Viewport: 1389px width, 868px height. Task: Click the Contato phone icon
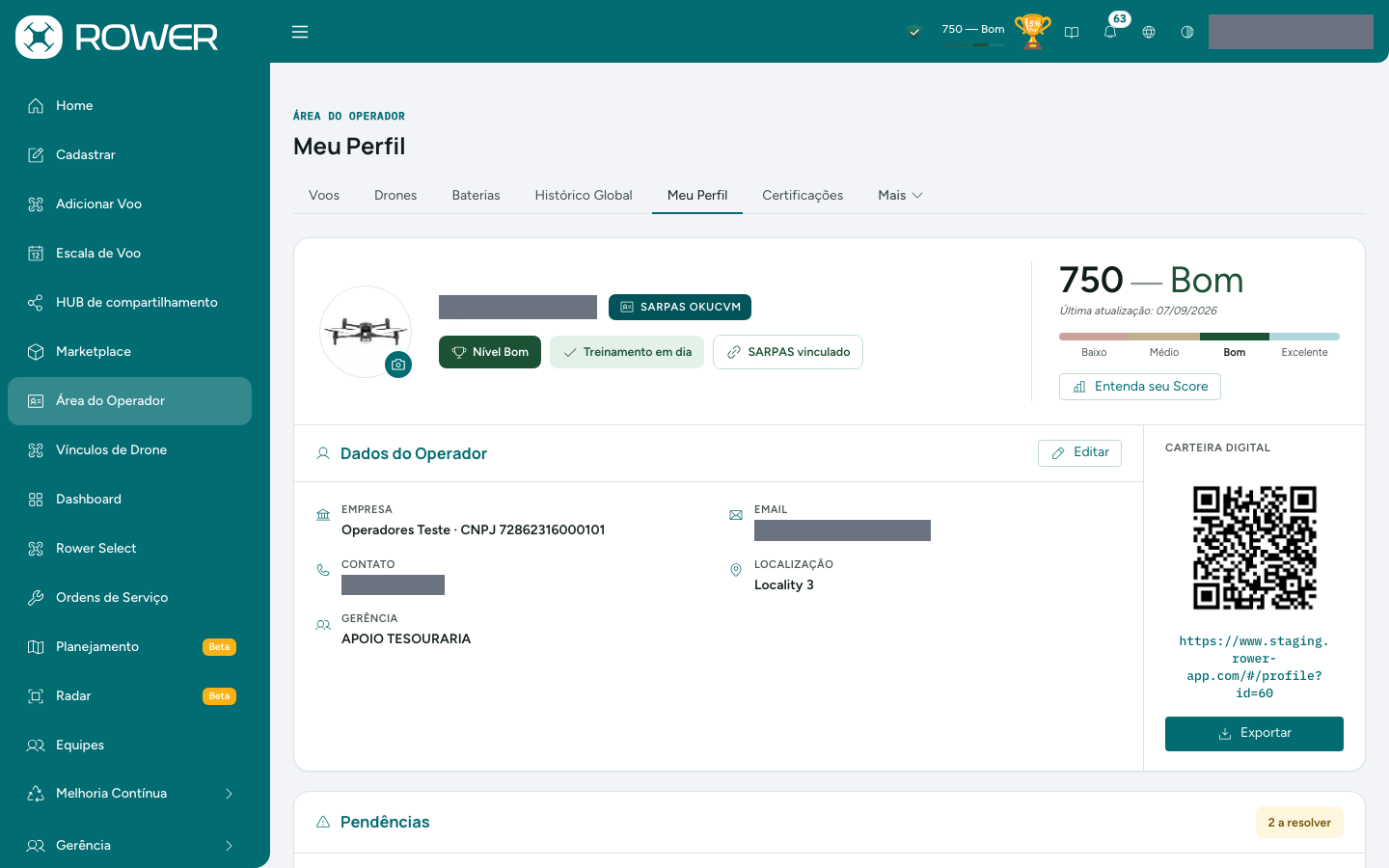[323, 570]
